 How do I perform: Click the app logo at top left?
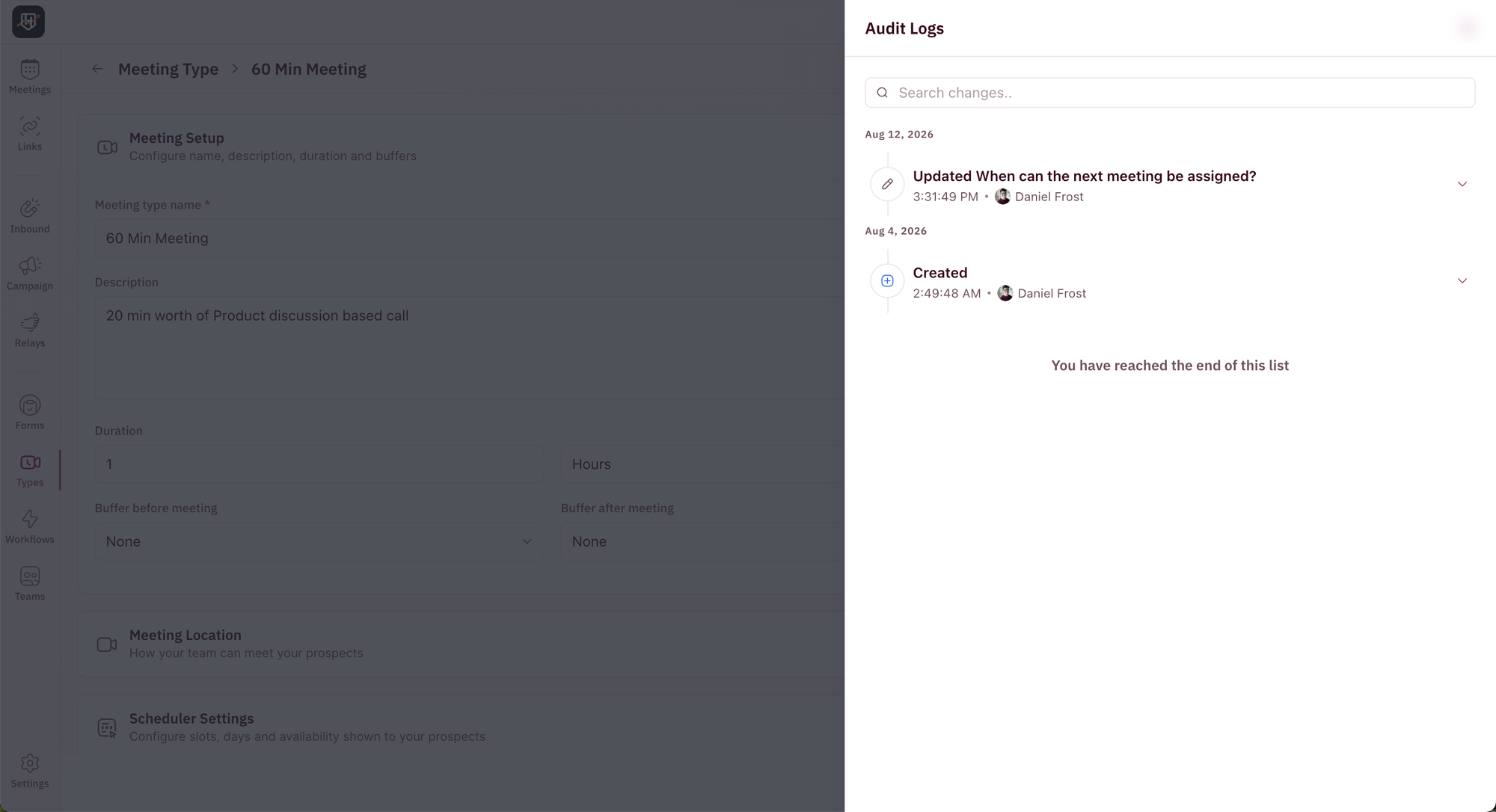click(x=28, y=22)
